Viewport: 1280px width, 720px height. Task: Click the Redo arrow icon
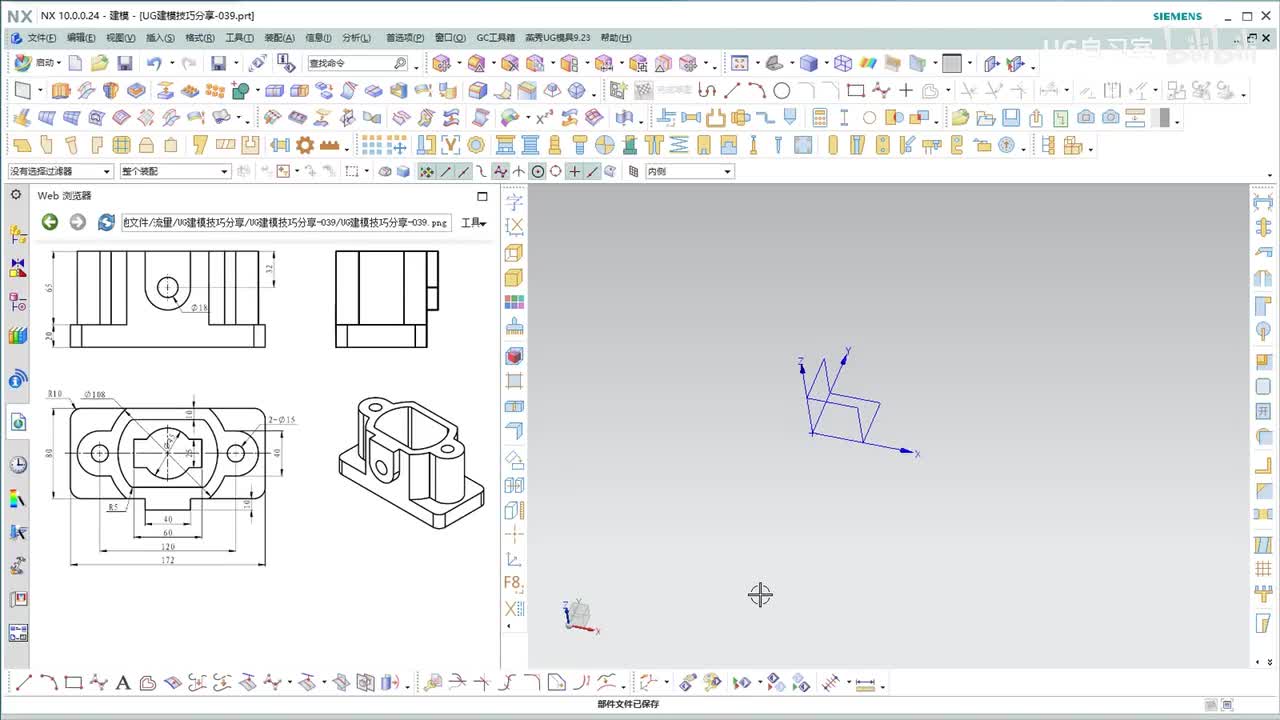coord(188,63)
